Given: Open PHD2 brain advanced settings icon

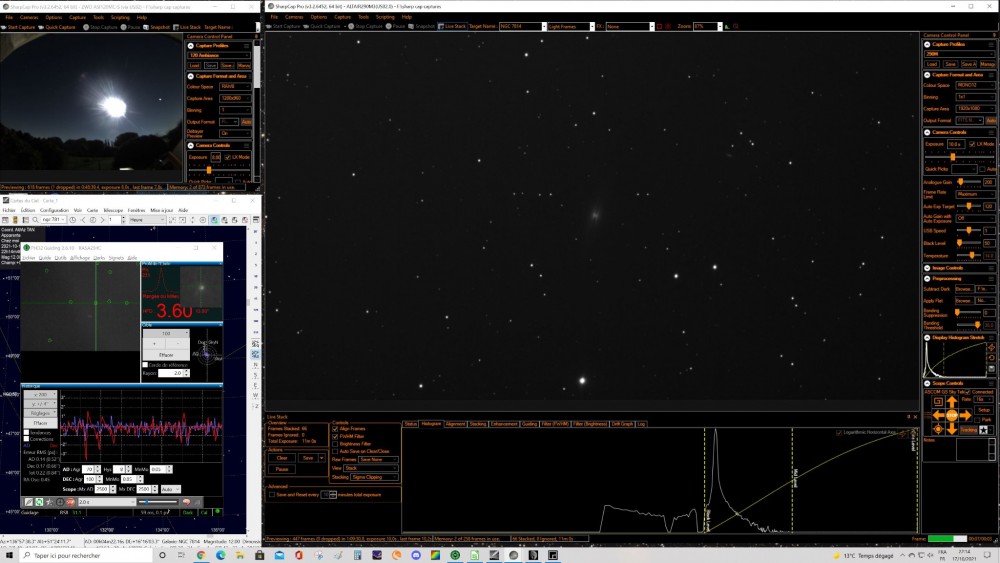Looking at the screenshot, I should coord(186,502).
